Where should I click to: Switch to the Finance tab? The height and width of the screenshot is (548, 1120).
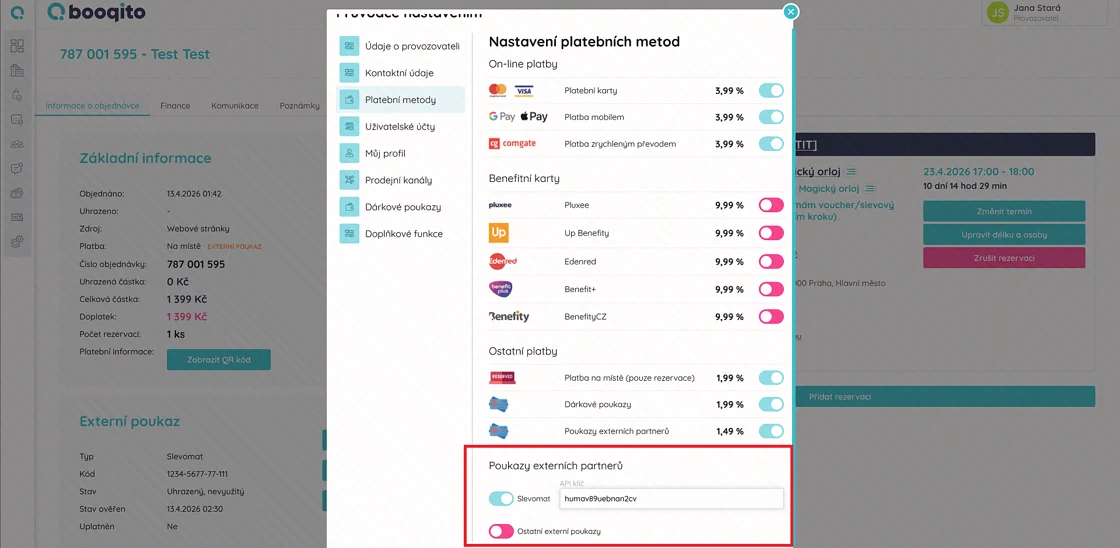175,105
